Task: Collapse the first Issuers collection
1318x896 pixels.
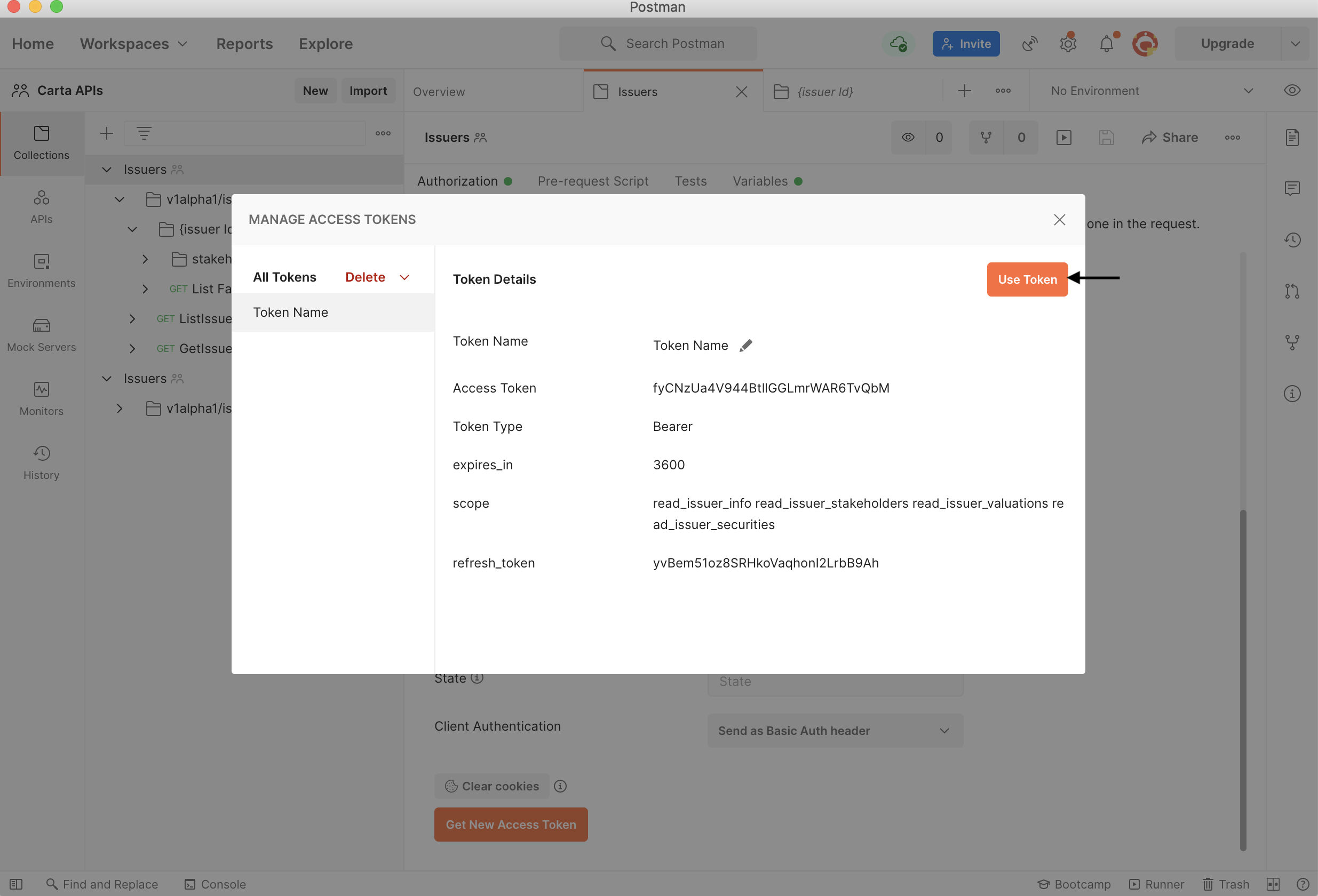Action: tap(106, 170)
